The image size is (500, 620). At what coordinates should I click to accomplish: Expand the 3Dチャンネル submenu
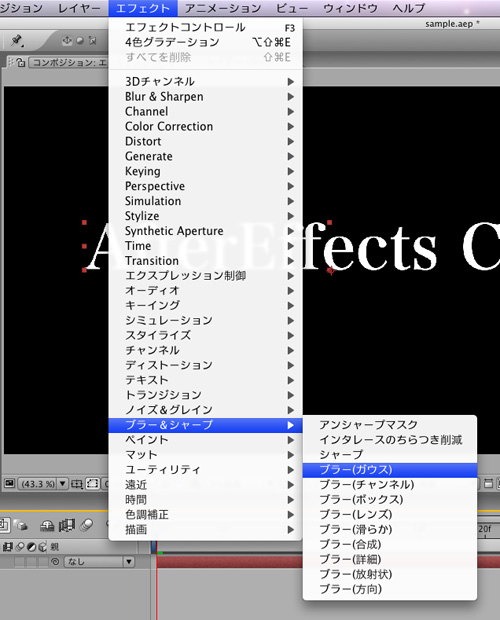[x=206, y=81]
